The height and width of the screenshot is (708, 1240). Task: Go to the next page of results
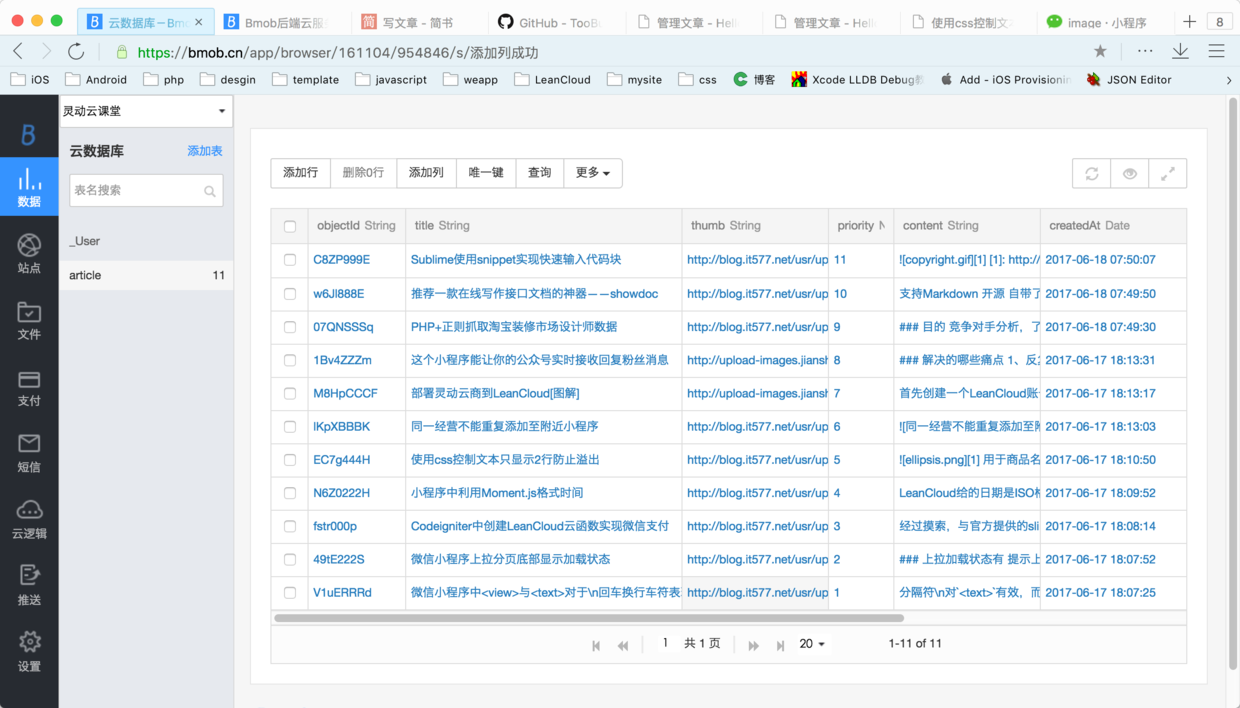tap(754, 646)
